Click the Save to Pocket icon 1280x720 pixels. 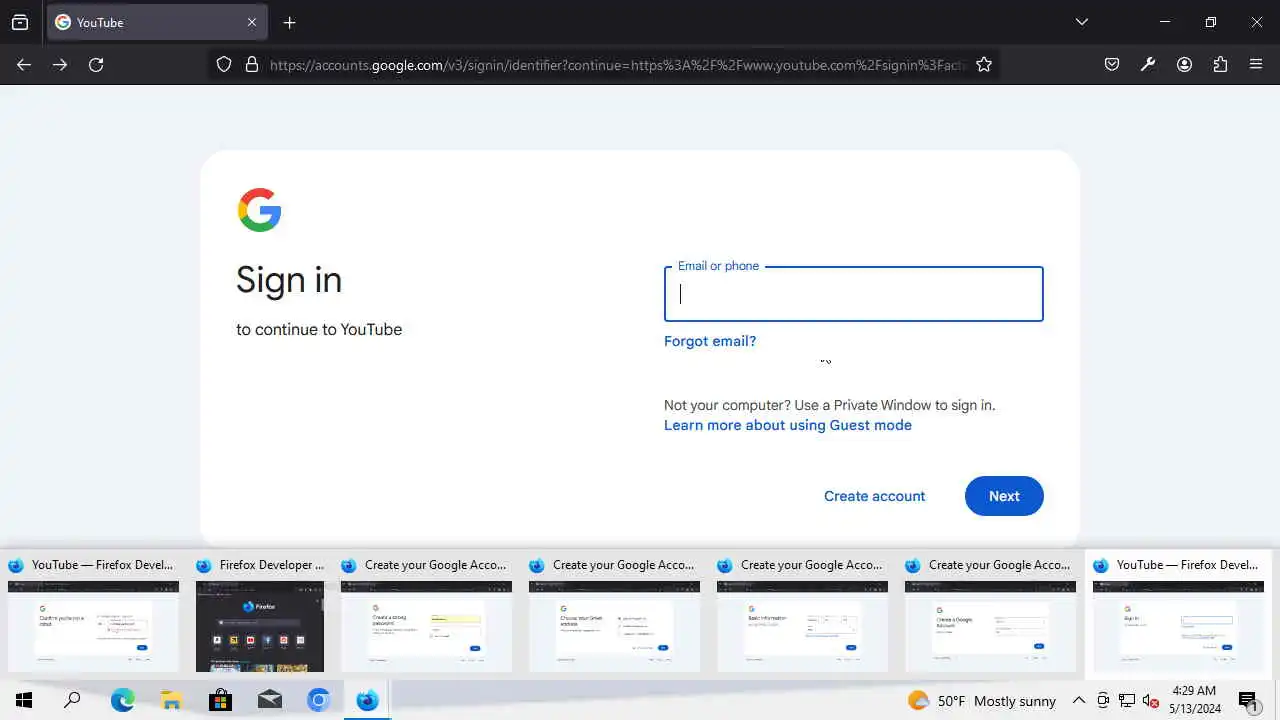1112,64
